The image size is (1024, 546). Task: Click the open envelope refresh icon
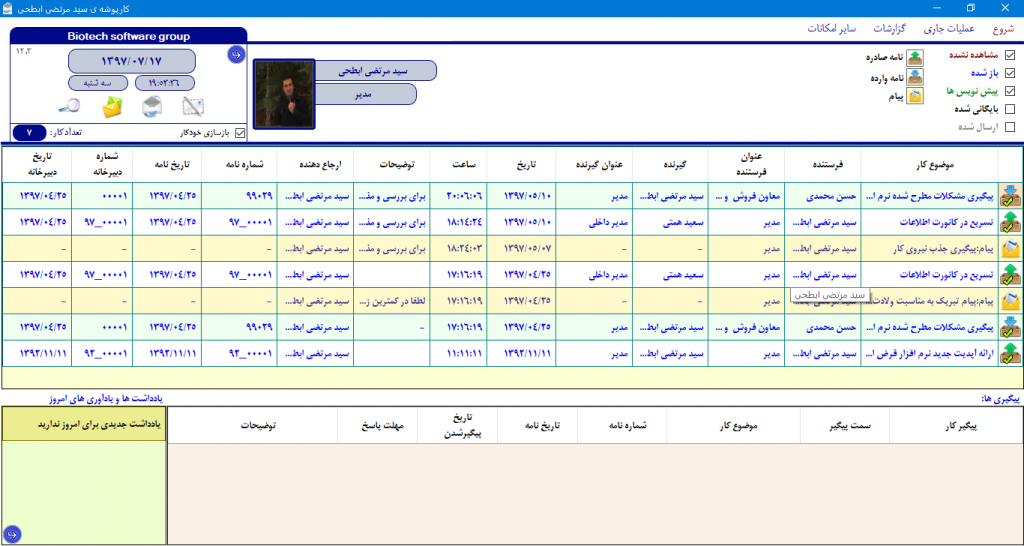coord(151,106)
